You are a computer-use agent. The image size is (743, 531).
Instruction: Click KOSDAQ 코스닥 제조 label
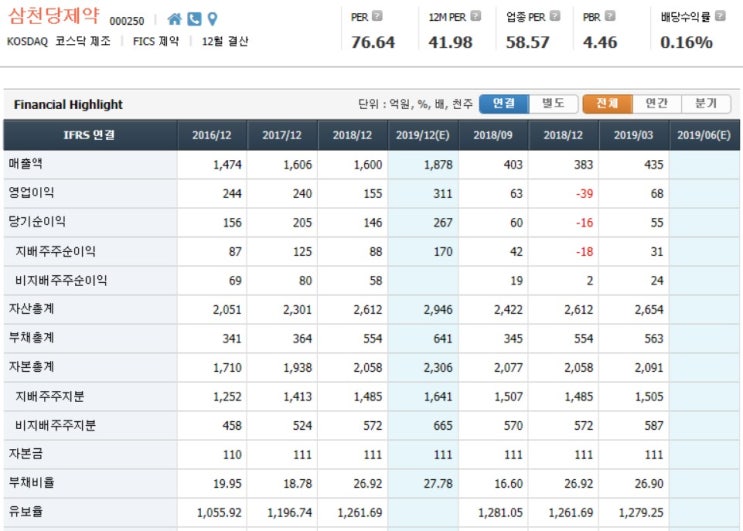pos(59,41)
